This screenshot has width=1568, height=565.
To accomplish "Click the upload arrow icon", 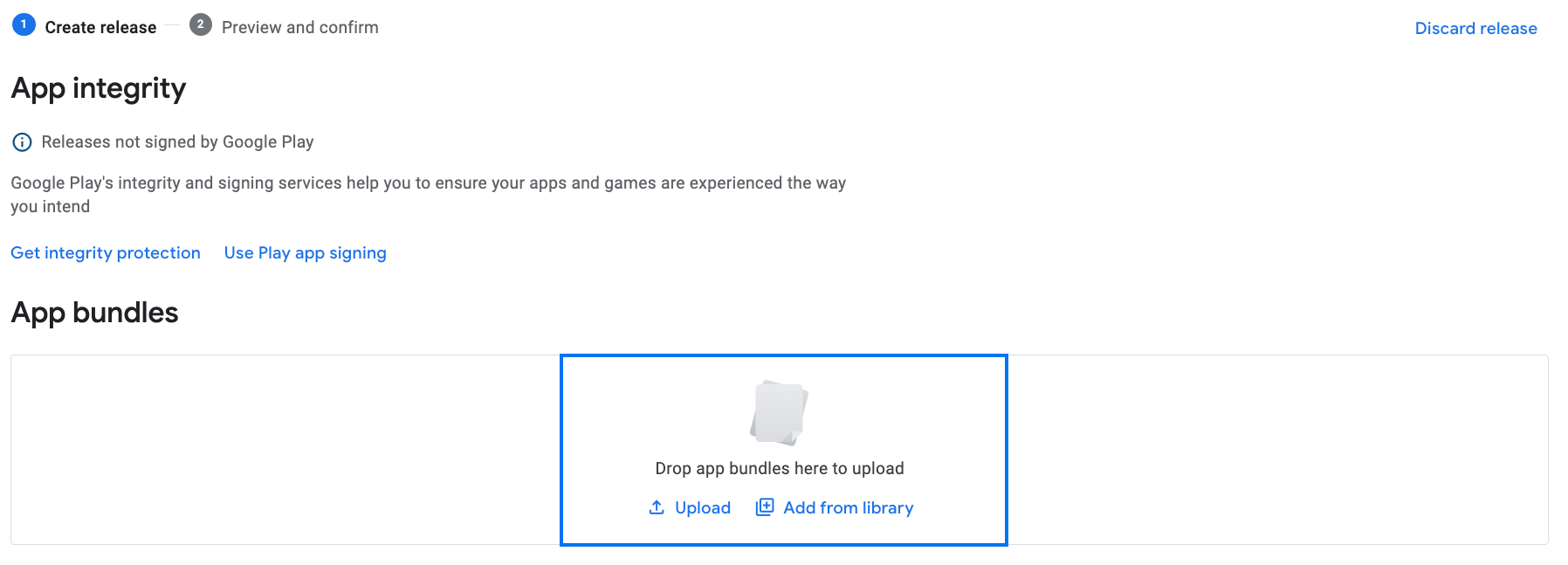I will 657,507.
